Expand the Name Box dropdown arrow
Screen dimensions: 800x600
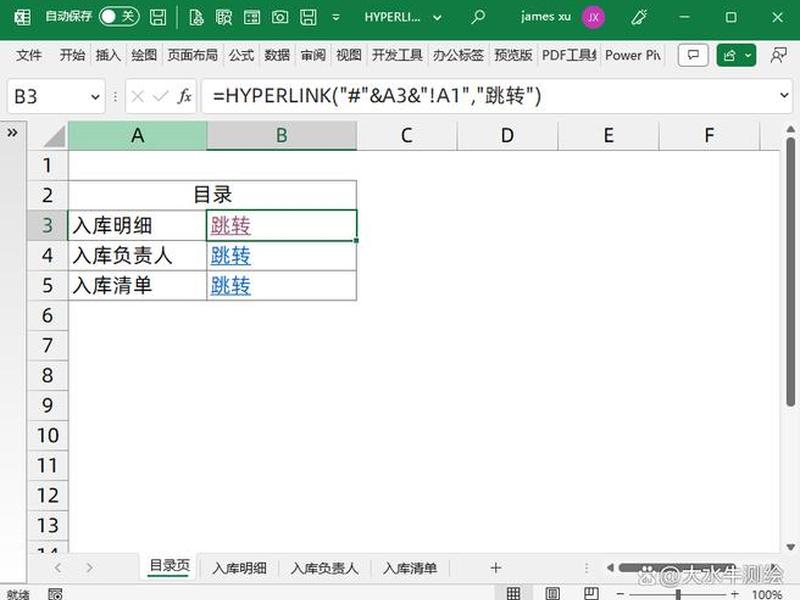tap(95, 96)
